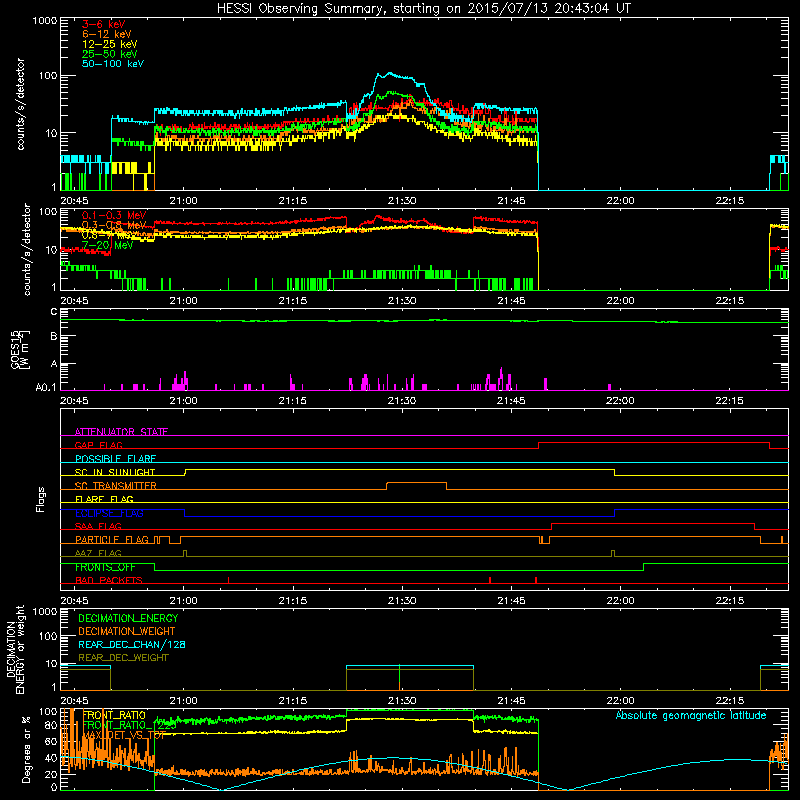Screen dimensions: 800x800
Task: Select the GAP_FLAG label
Action: tap(98, 445)
